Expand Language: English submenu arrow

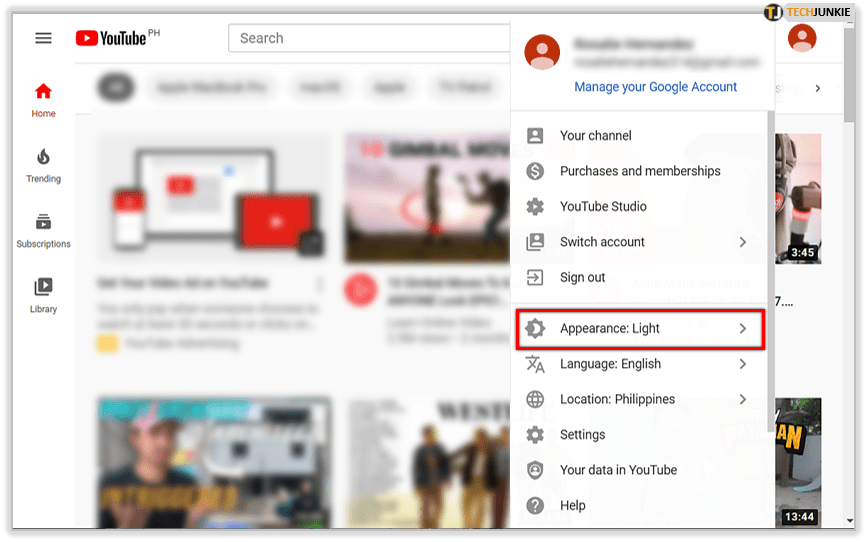tap(742, 364)
